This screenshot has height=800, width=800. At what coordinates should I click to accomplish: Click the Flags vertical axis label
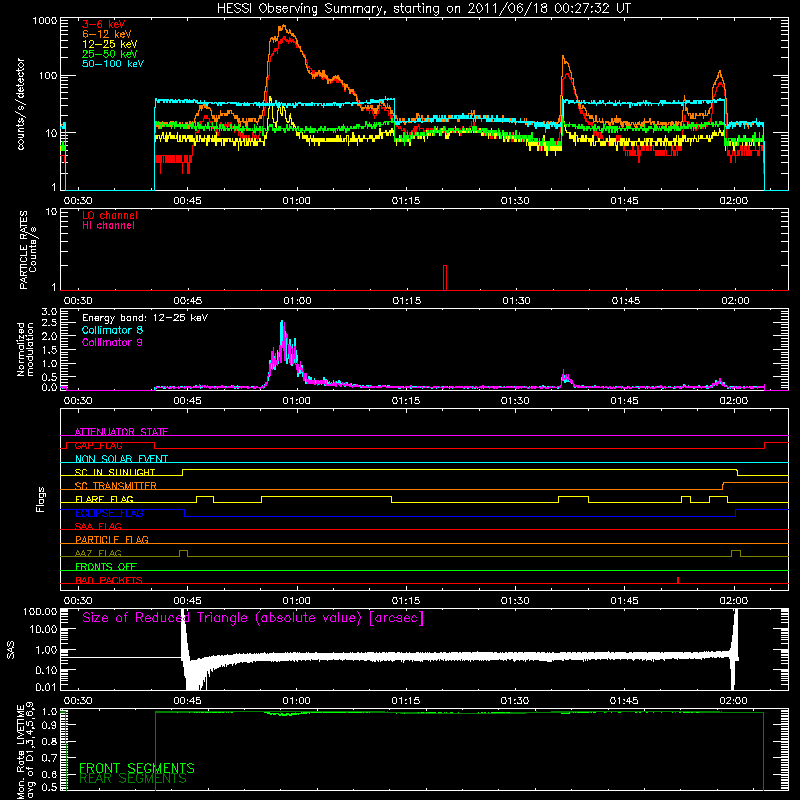pyautogui.click(x=41, y=499)
